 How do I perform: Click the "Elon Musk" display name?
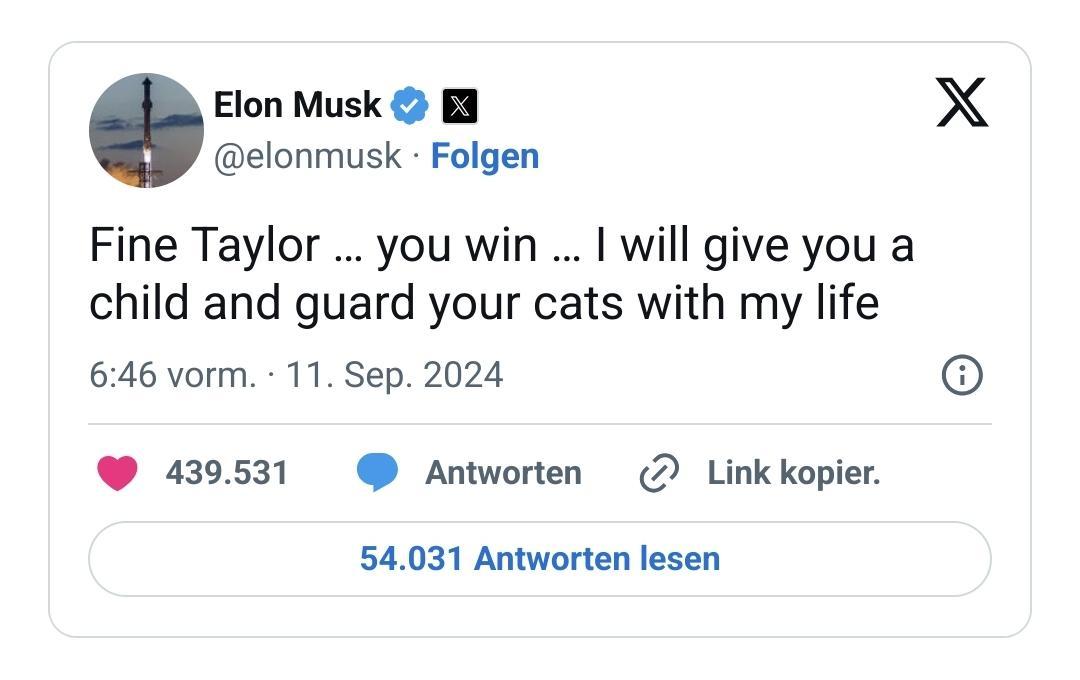pyautogui.click(x=297, y=104)
